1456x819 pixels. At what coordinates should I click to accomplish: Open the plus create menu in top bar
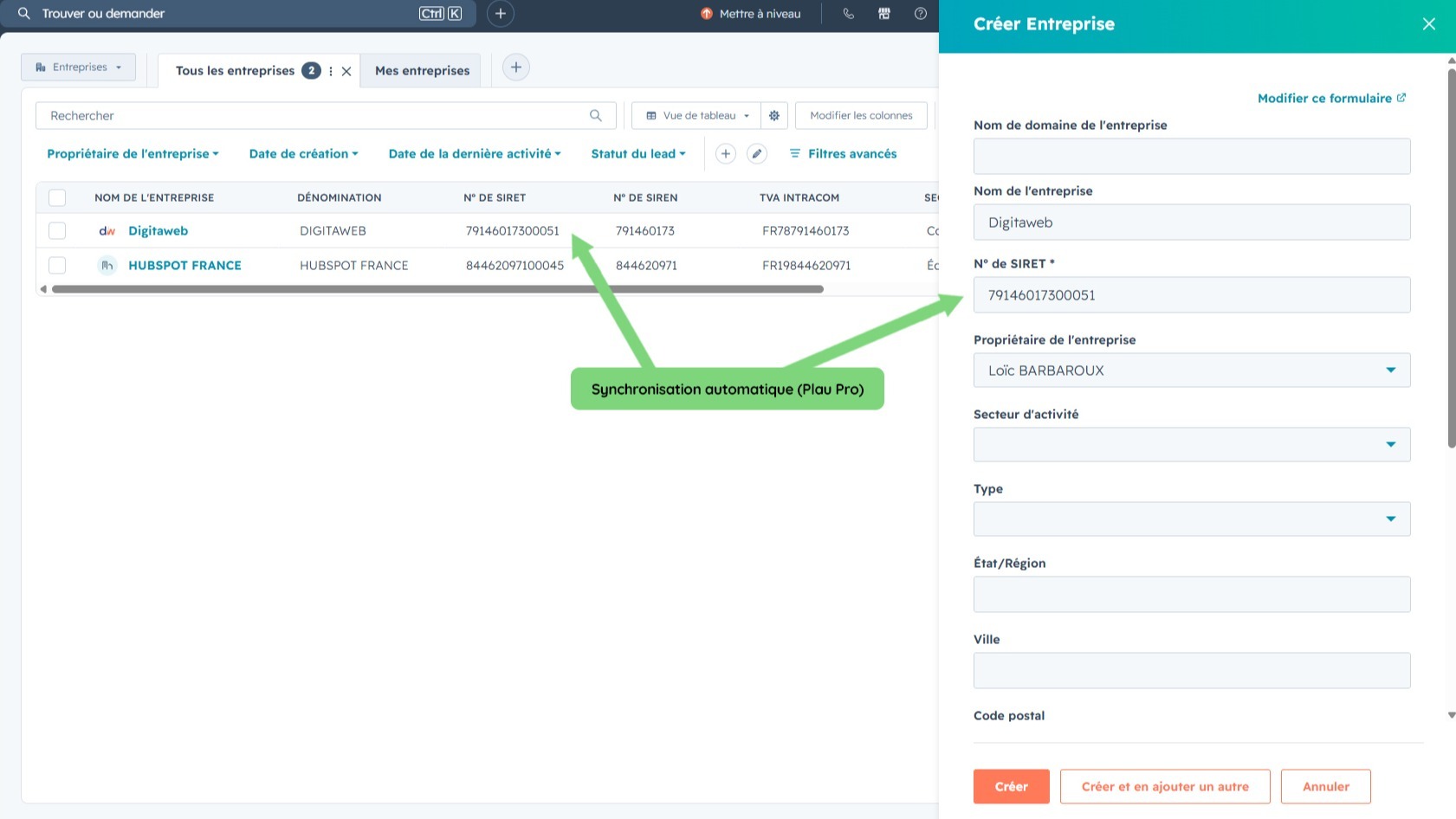[501, 14]
